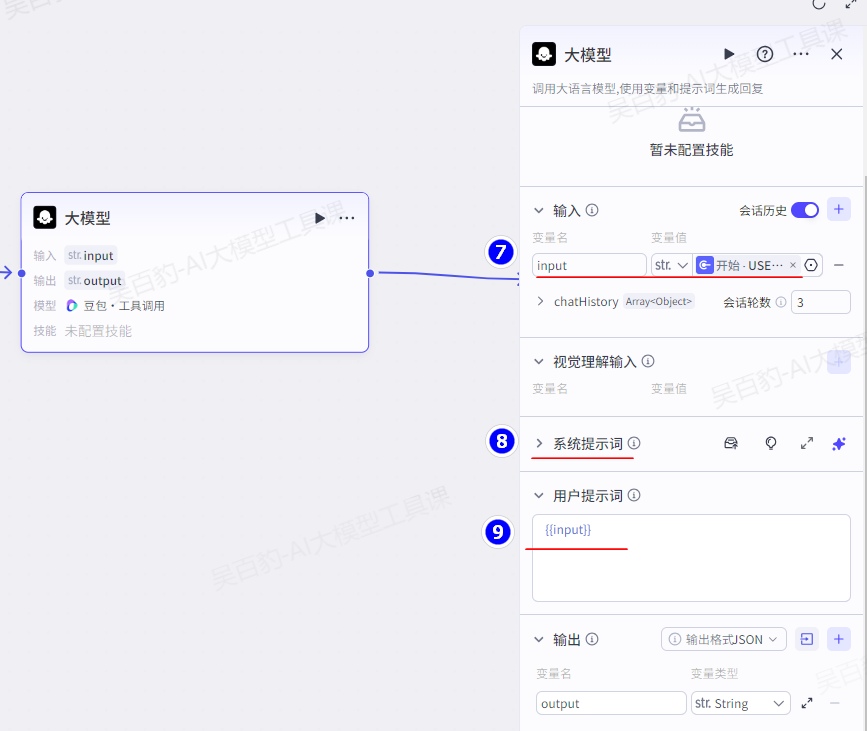867x731 pixels.
Task: Click the 豆包·工具调用 model label on node
Action: tap(124, 306)
